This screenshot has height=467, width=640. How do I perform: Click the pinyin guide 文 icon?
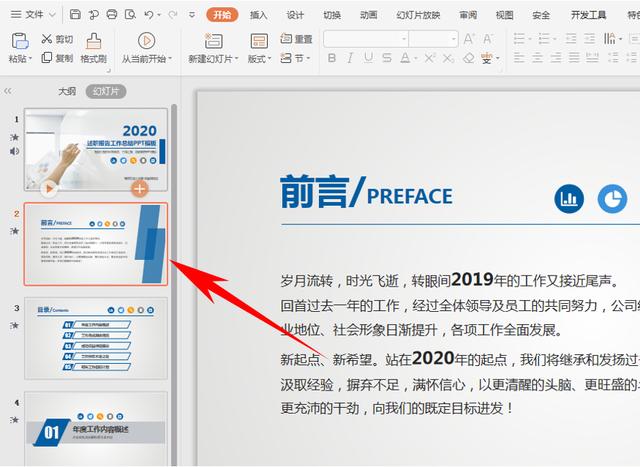click(487, 58)
